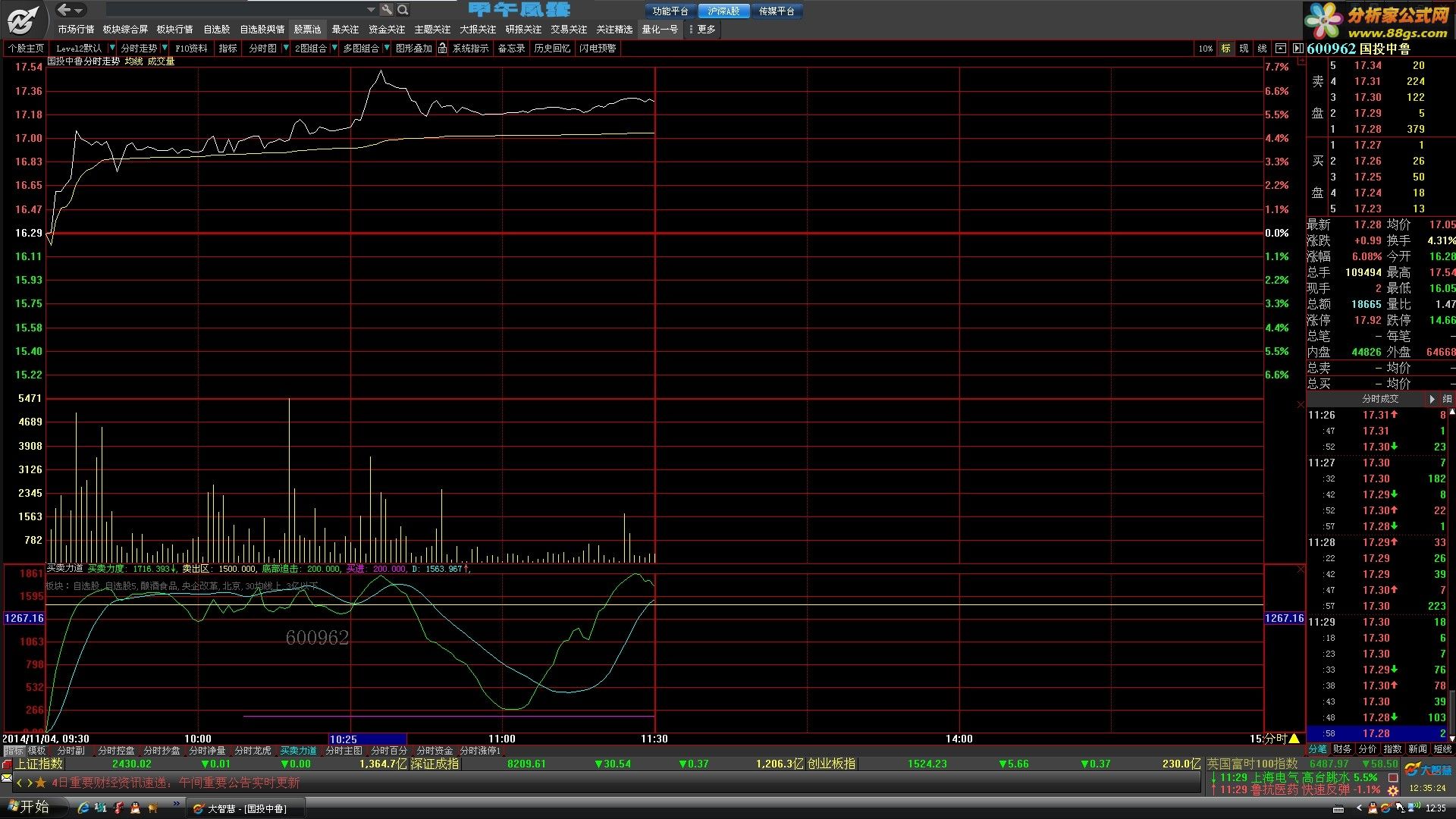Switch to 传媒平台 platform

[x=777, y=11]
